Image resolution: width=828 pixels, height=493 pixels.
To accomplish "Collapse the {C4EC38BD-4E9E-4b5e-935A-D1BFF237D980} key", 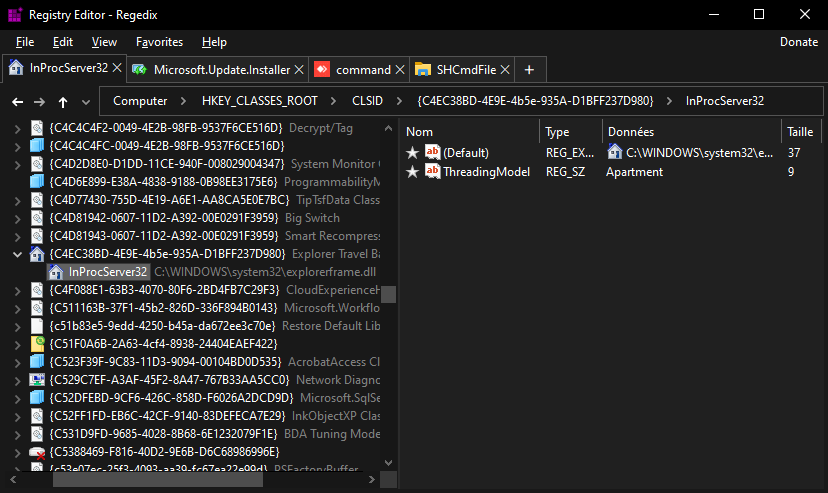I will (x=17, y=254).
